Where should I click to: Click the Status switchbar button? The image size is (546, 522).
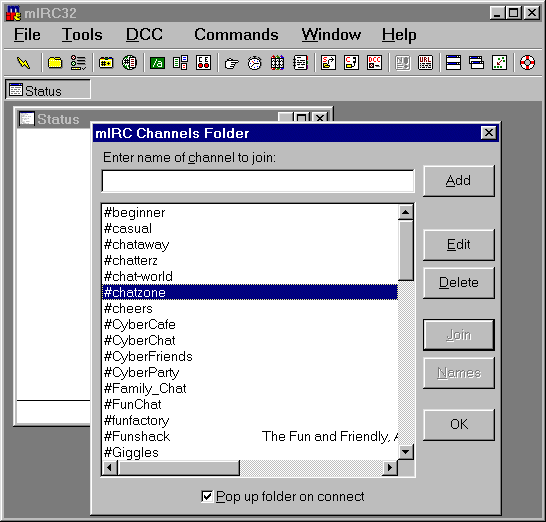coord(48,90)
